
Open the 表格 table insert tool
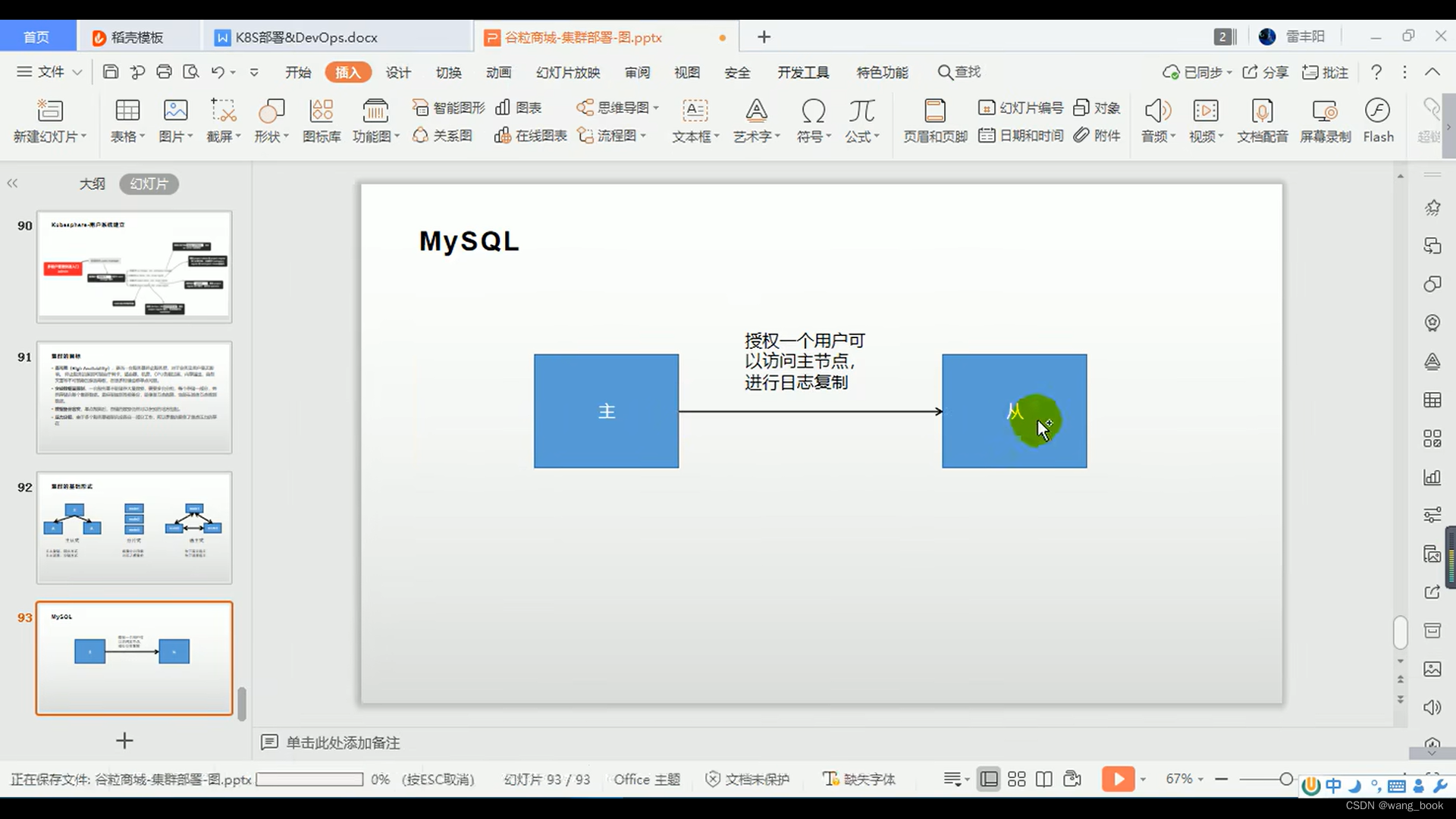pos(127,121)
